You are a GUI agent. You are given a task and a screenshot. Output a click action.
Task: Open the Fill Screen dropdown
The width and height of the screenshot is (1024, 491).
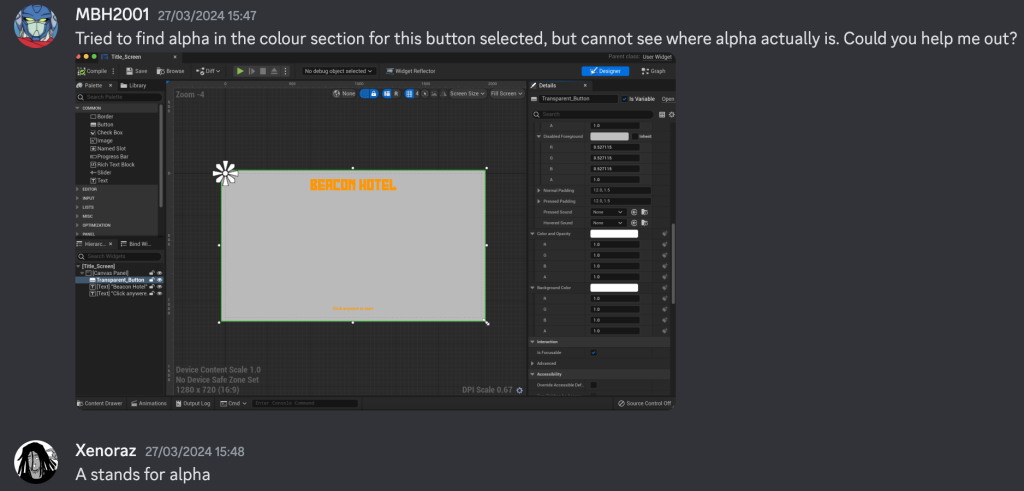(x=505, y=93)
